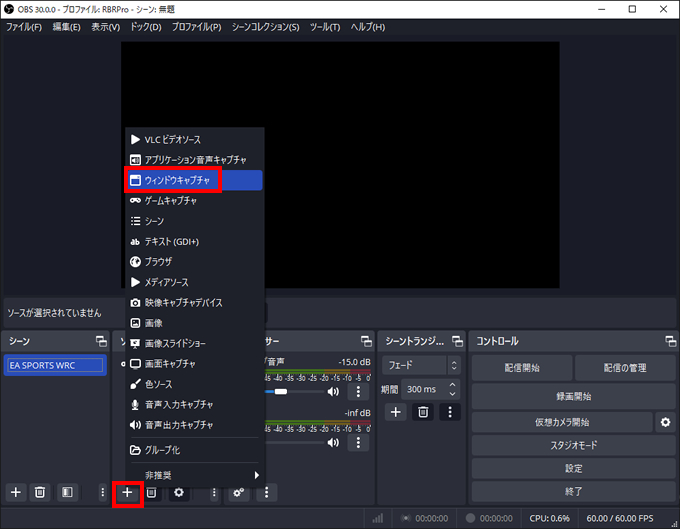Select the EA SPORTS WRC scene
Screen dimensions: 680x529
click(55, 365)
